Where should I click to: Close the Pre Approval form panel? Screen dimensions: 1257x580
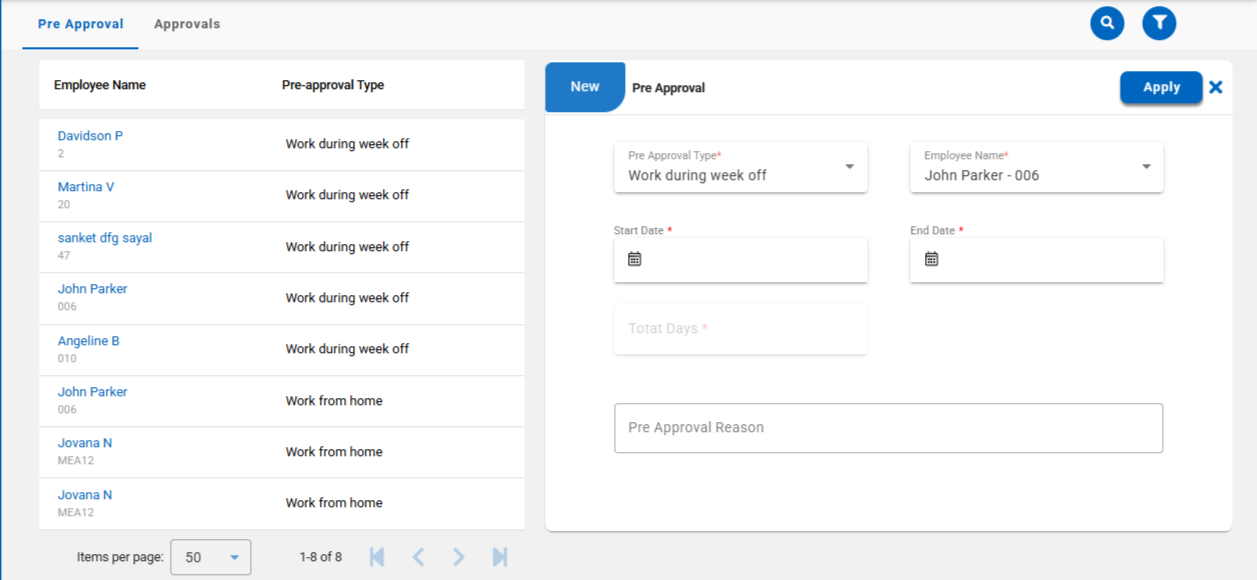(1216, 87)
